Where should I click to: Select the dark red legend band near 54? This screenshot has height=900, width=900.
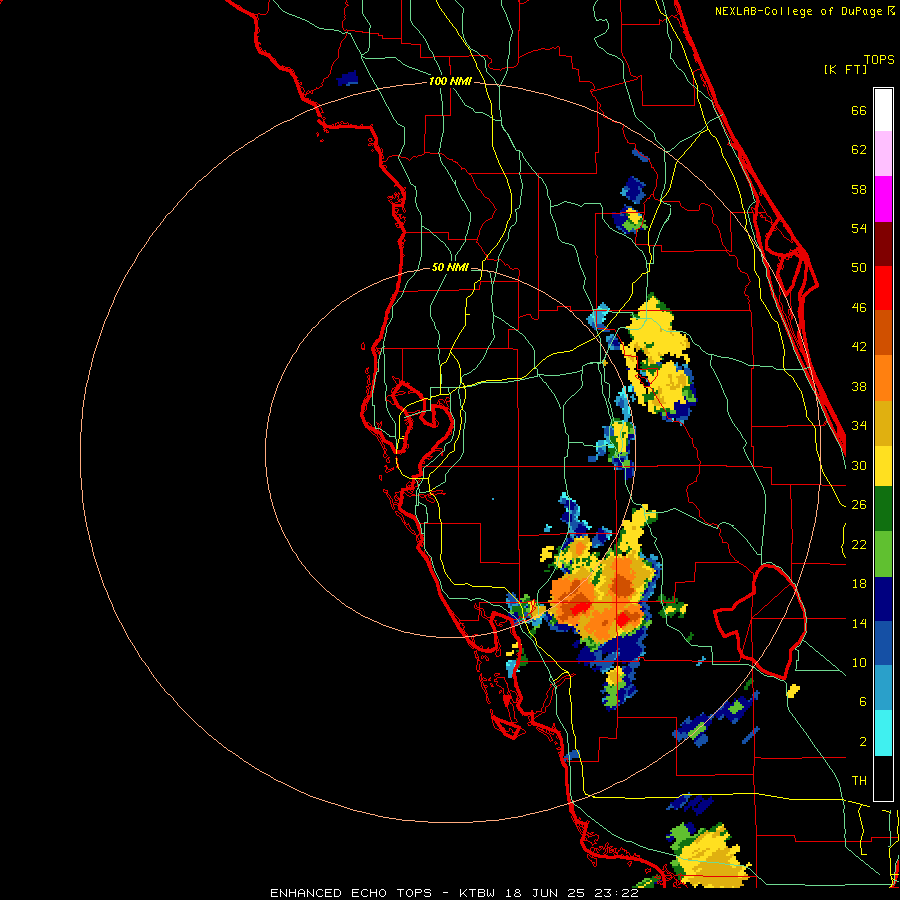coord(883,244)
